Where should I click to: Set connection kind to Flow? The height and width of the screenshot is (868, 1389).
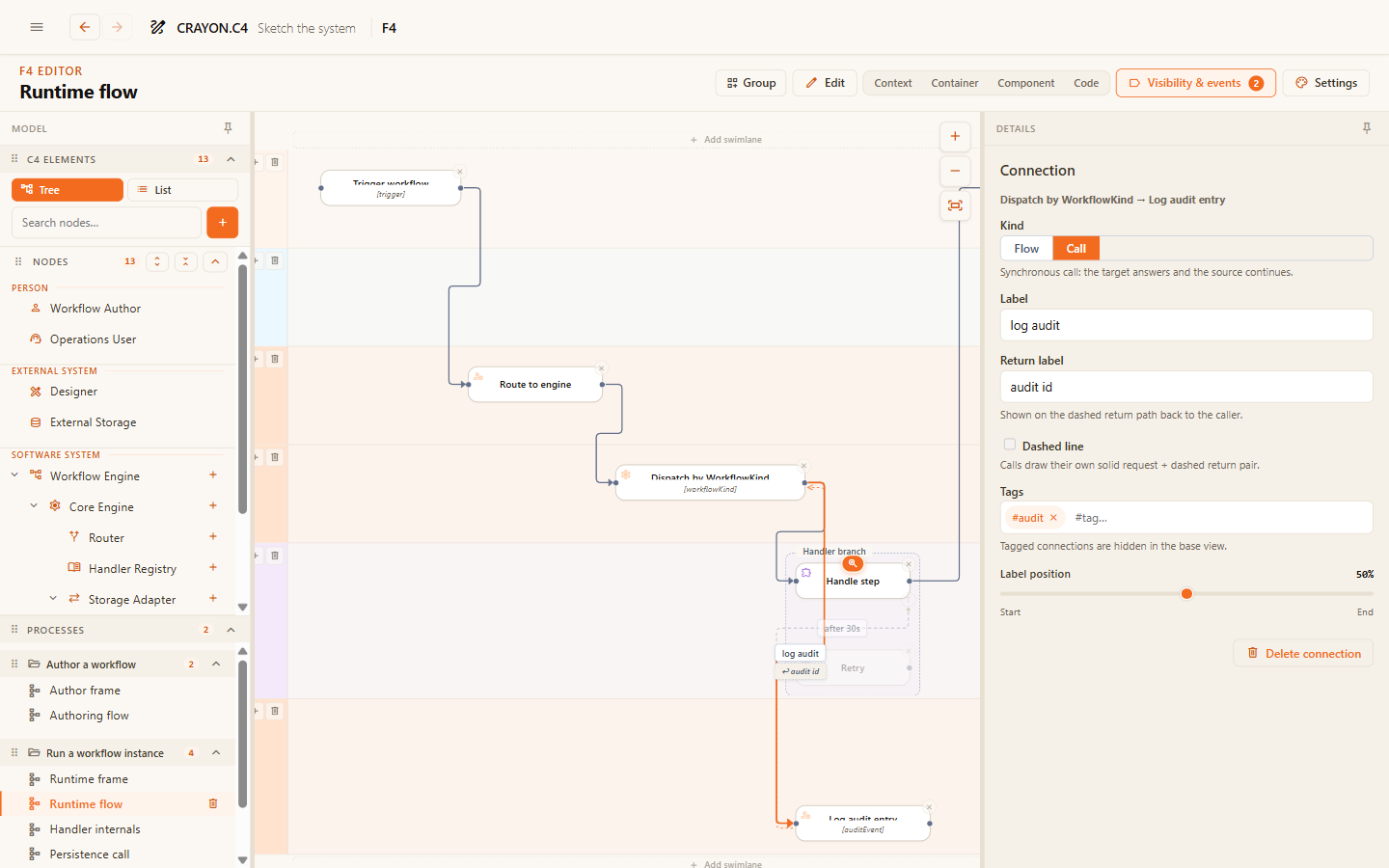[x=1026, y=248]
